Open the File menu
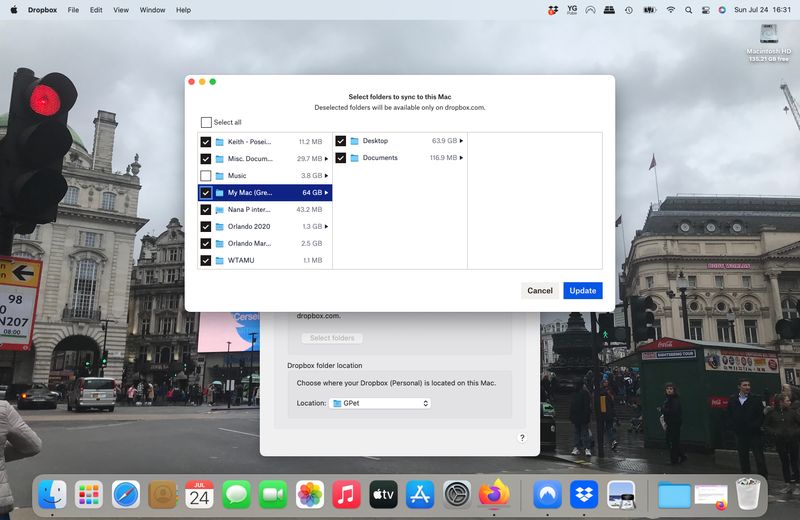This screenshot has width=800, height=520. (73, 10)
